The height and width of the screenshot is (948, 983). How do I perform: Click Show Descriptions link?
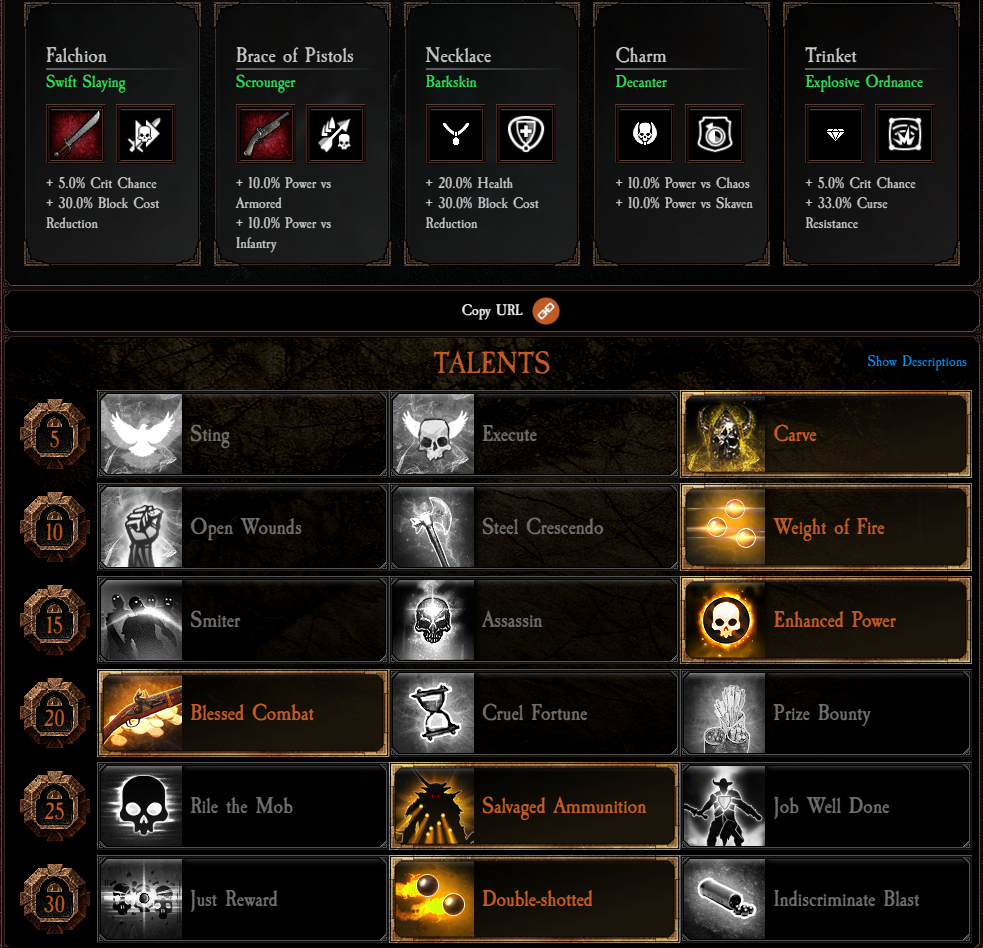pos(917,361)
